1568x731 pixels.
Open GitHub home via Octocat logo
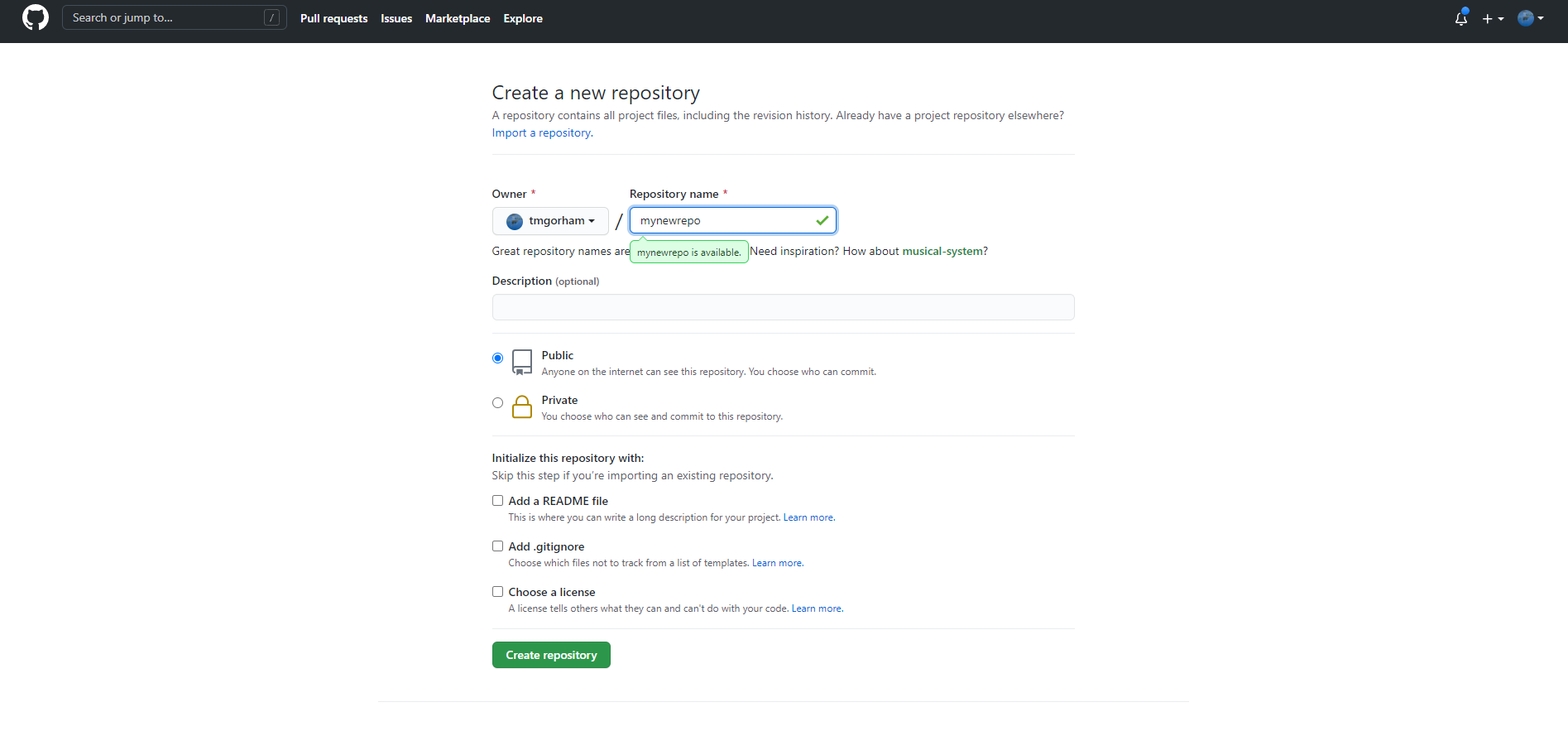click(x=36, y=17)
